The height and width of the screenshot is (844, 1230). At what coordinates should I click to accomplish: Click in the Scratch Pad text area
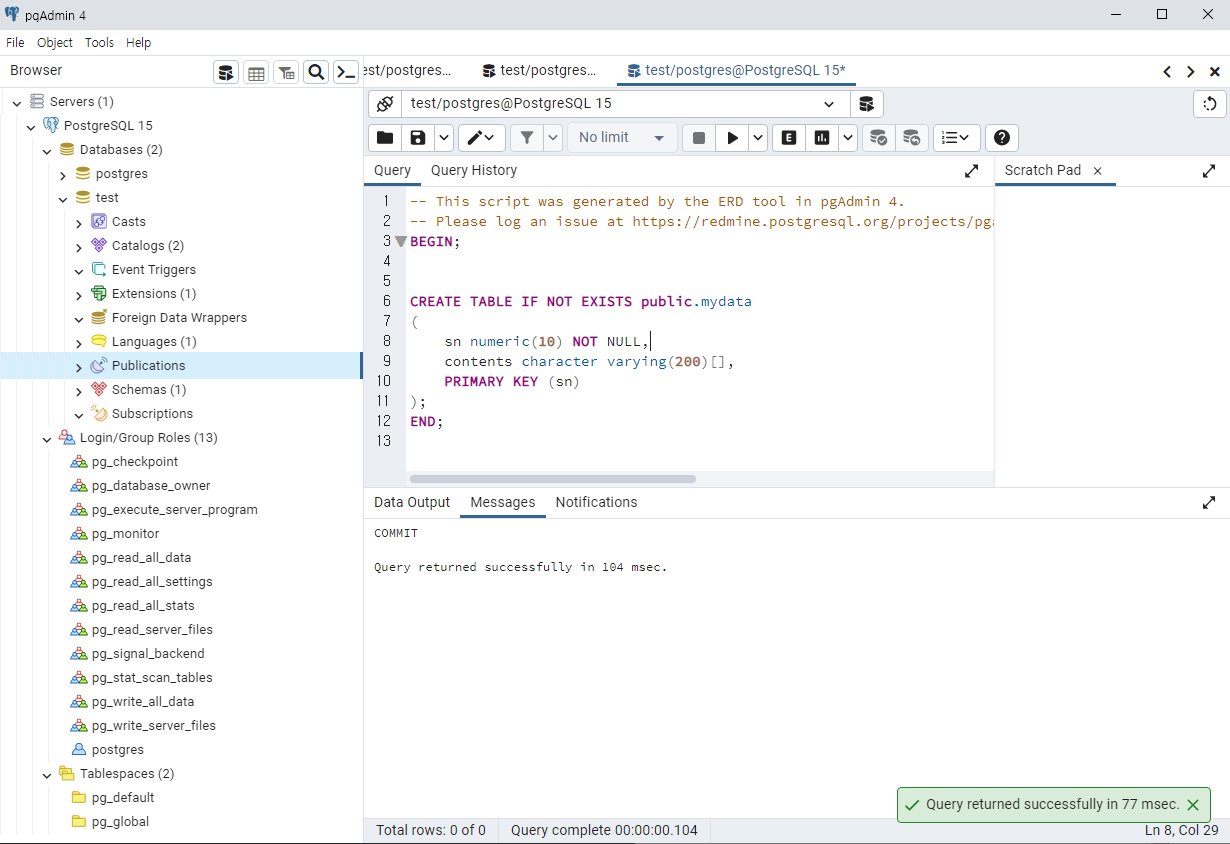[x=1112, y=336]
